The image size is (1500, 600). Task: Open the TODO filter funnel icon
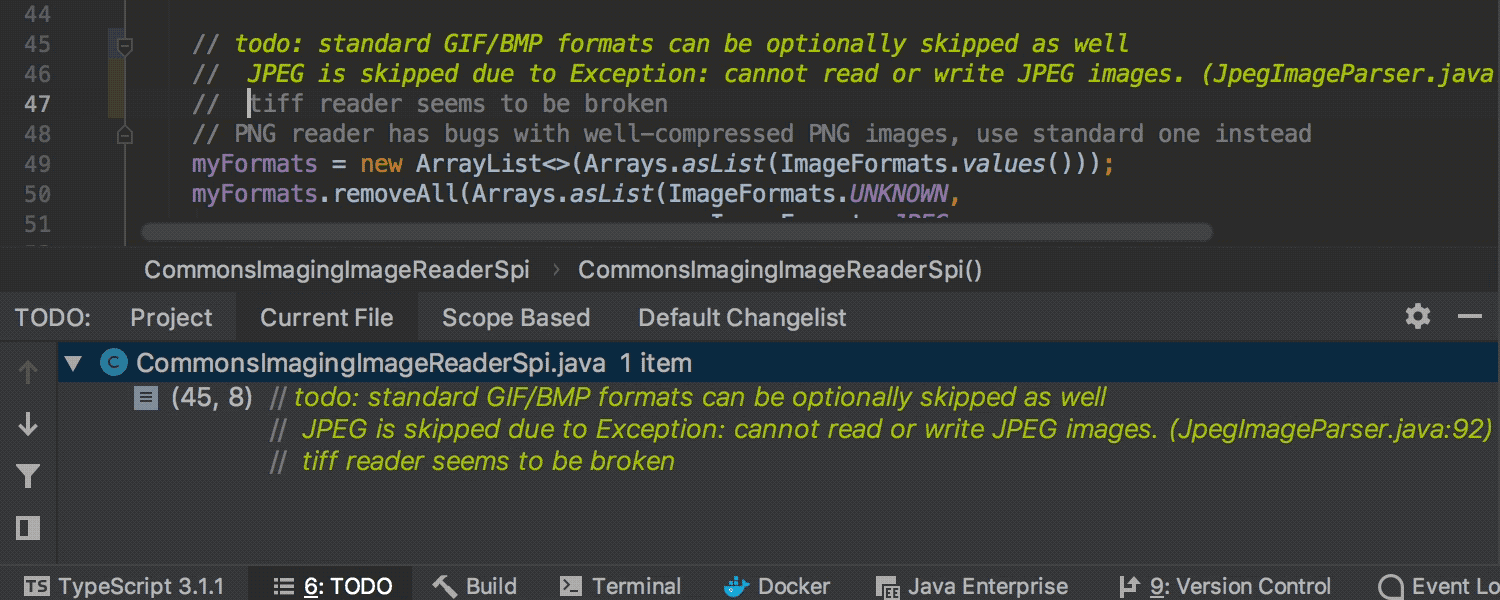click(x=28, y=476)
